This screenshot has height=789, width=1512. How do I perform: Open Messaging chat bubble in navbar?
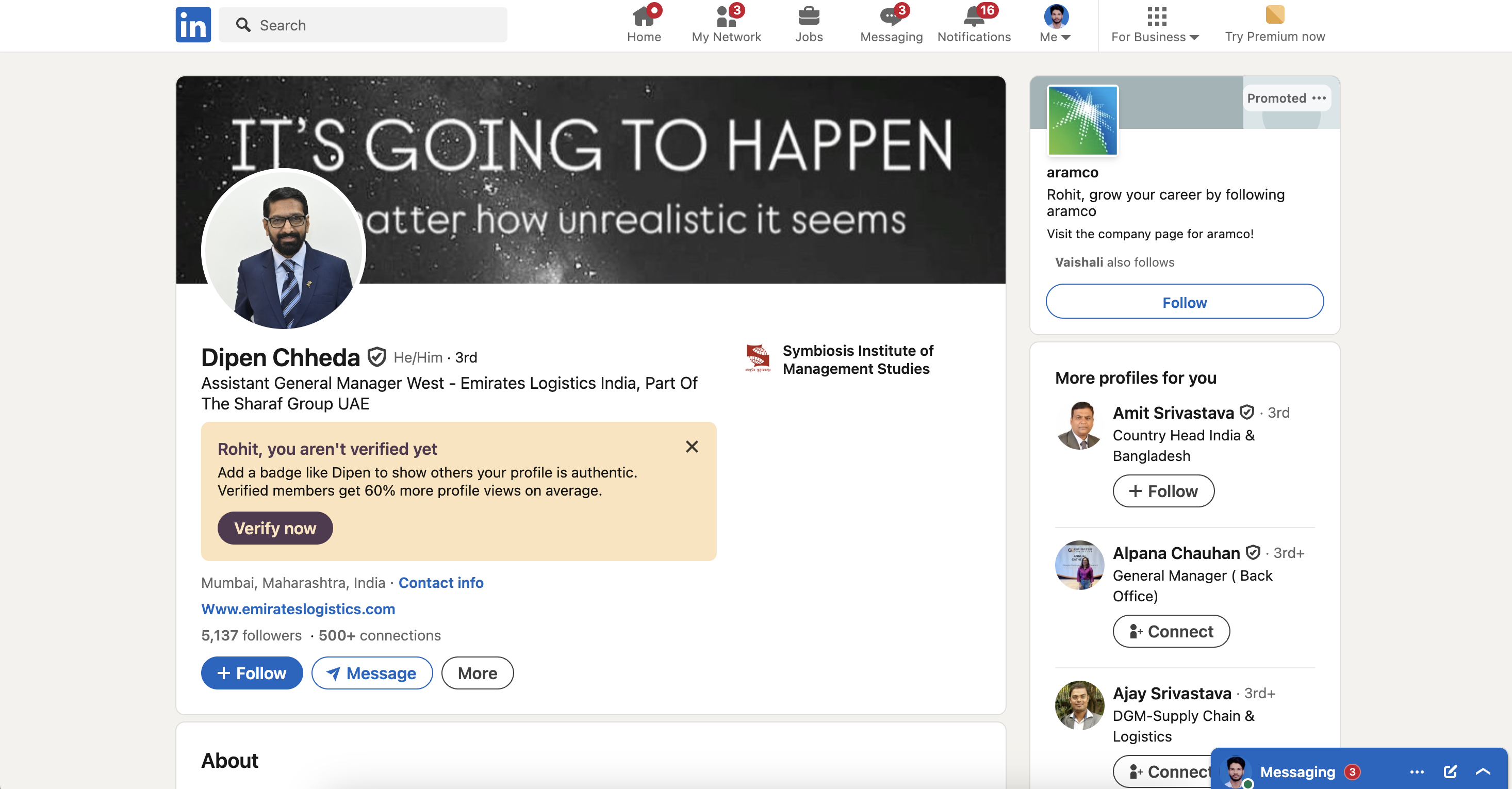pyautogui.click(x=891, y=17)
